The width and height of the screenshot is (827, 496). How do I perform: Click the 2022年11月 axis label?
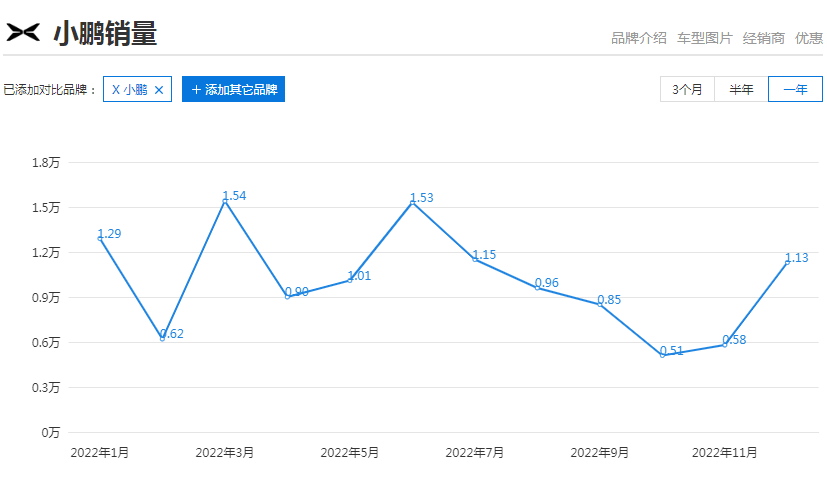725,453
